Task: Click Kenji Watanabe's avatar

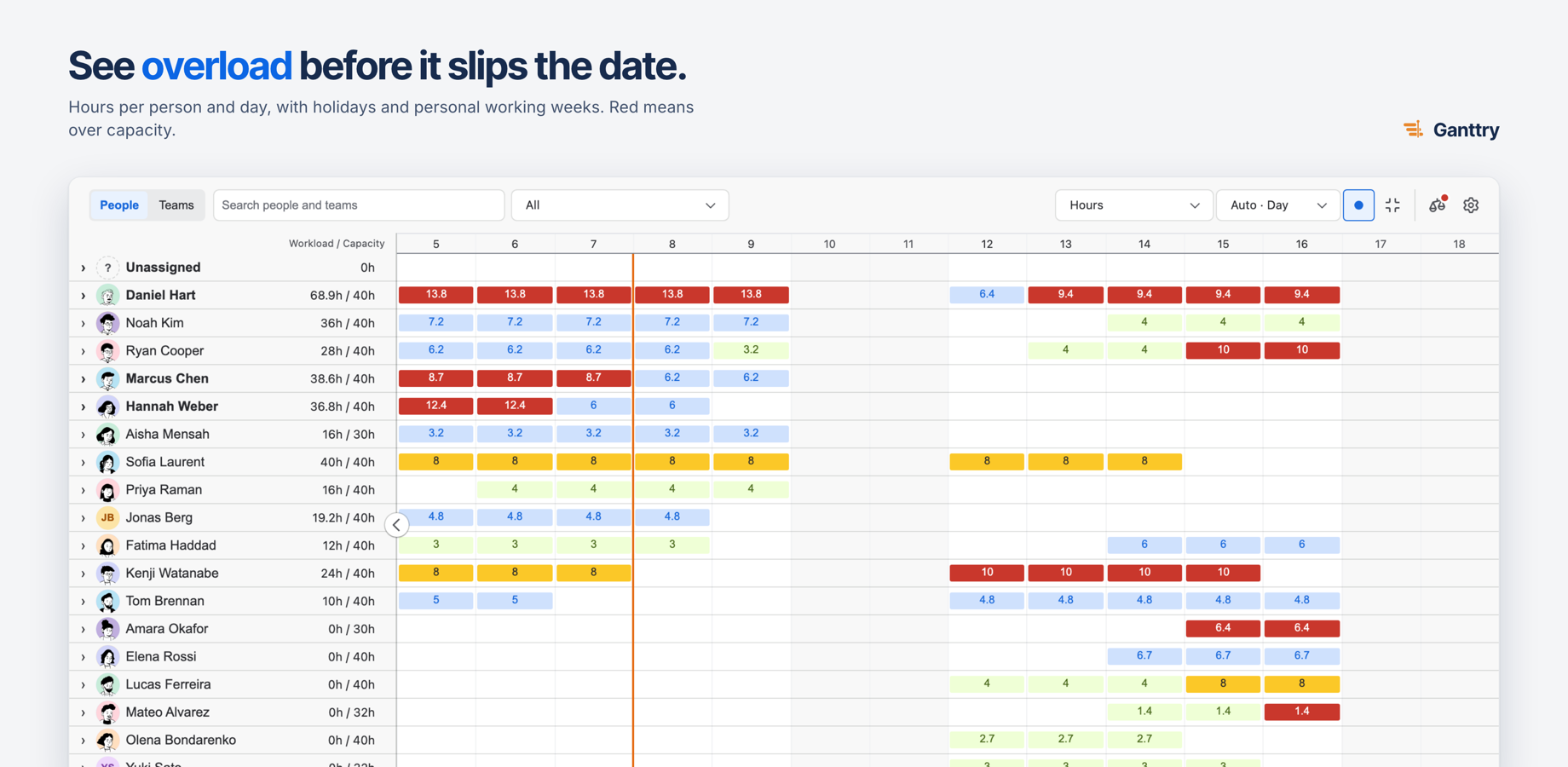Action: point(107,574)
